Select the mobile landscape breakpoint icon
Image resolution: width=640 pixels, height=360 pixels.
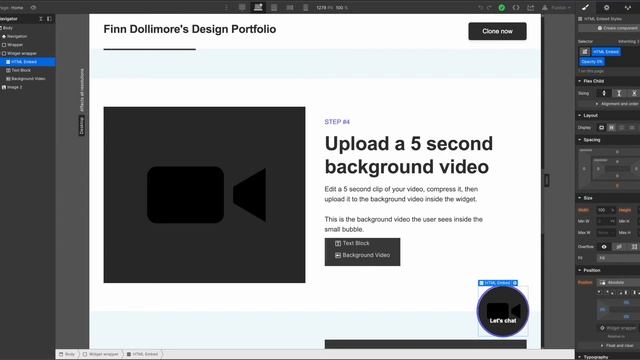tap(290, 7)
